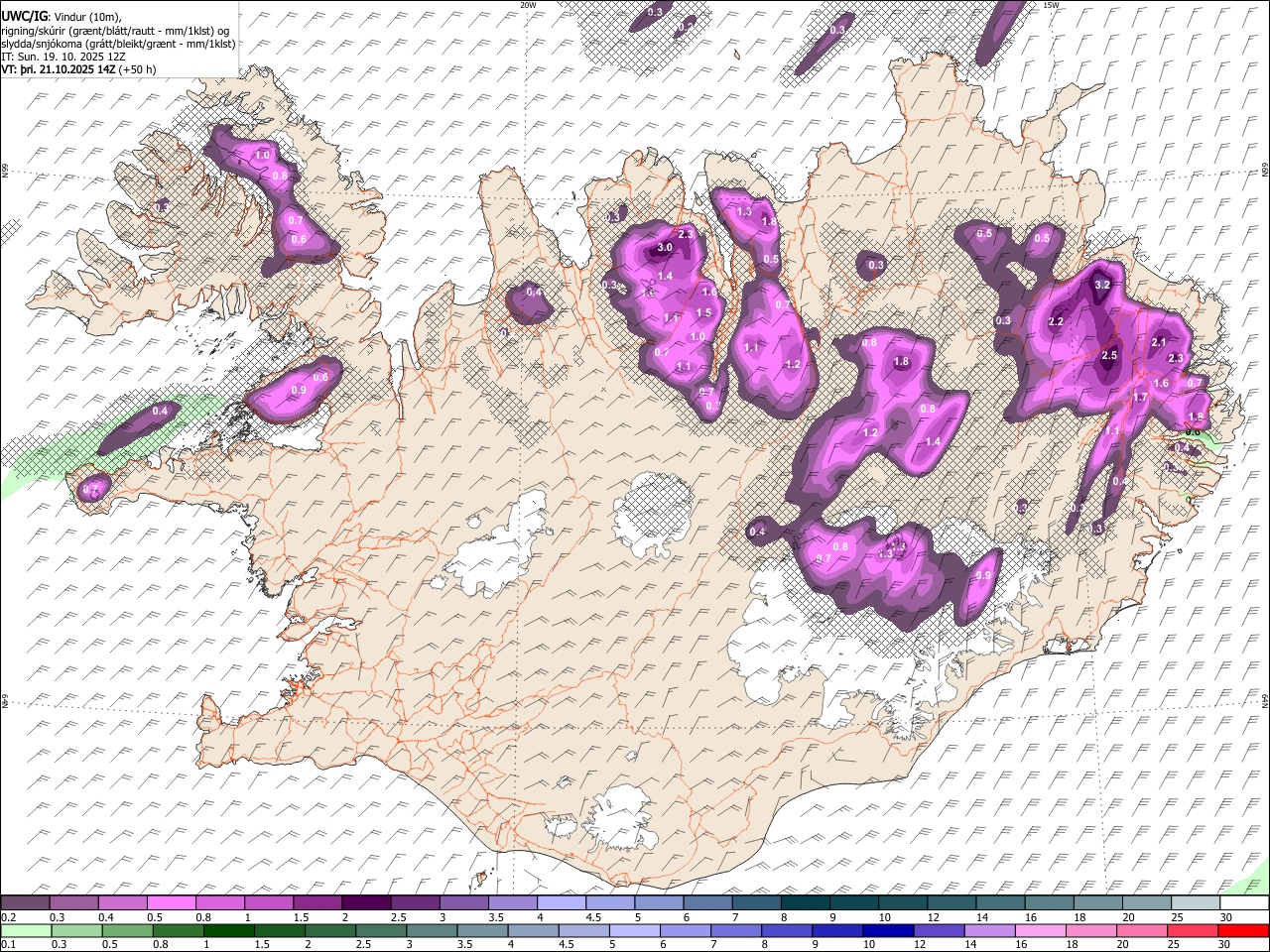Select upper legend swatch between 1 and 1.5

(x=269, y=903)
